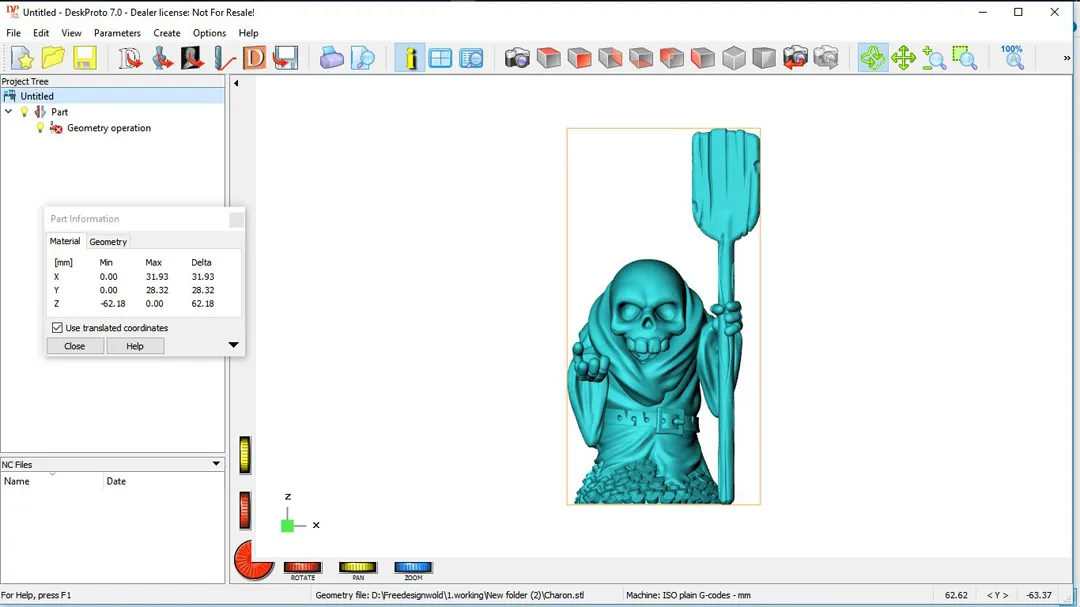
Task: Save the project using the floppy disk icon
Action: click(84, 58)
